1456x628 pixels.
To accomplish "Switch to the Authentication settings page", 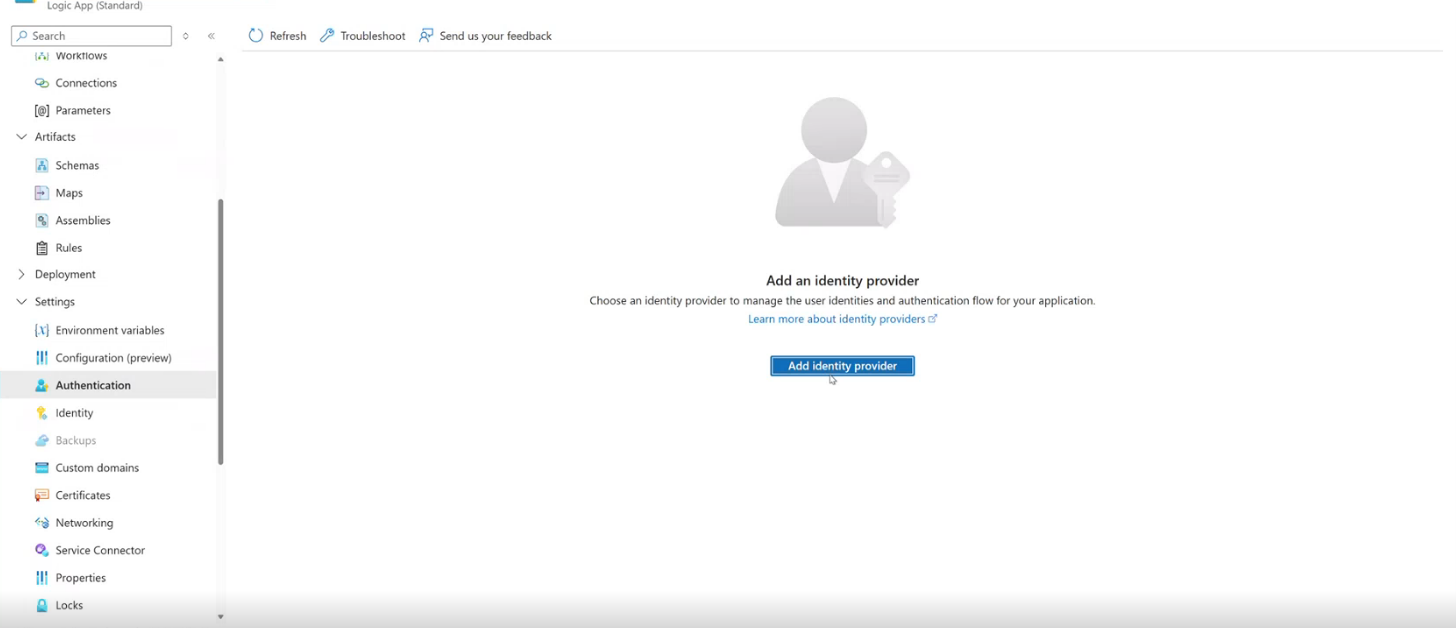I will click(x=92, y=385).
